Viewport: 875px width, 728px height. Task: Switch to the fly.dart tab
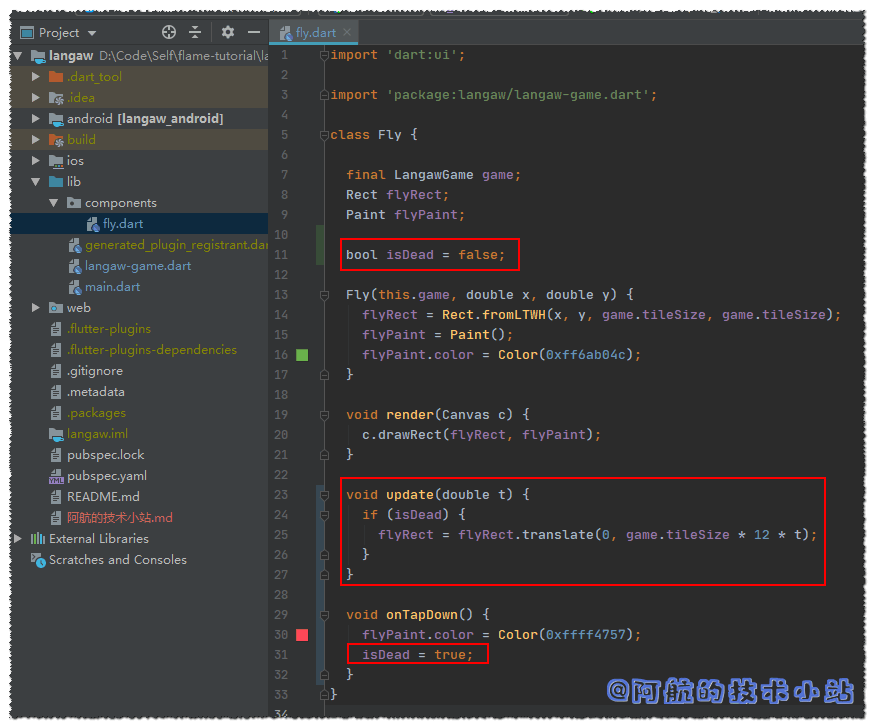315,33
